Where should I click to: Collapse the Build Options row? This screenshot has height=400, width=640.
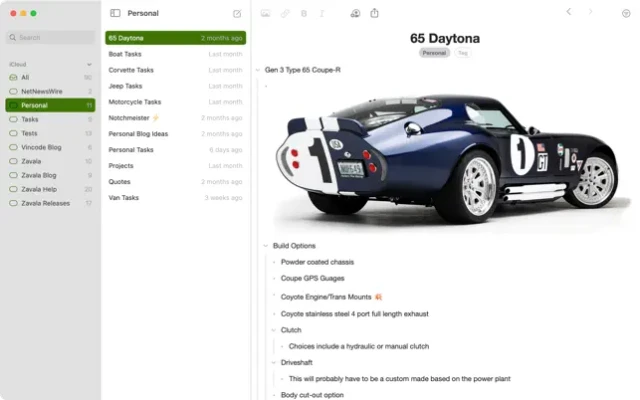(265, 246)
